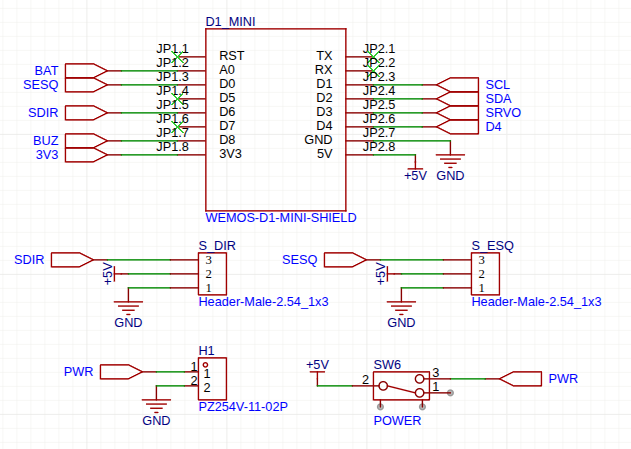Select the JP1.1 pin number label
Image resolution: width=631 pixels, height=449 pixels.
[x=172, y=49]
